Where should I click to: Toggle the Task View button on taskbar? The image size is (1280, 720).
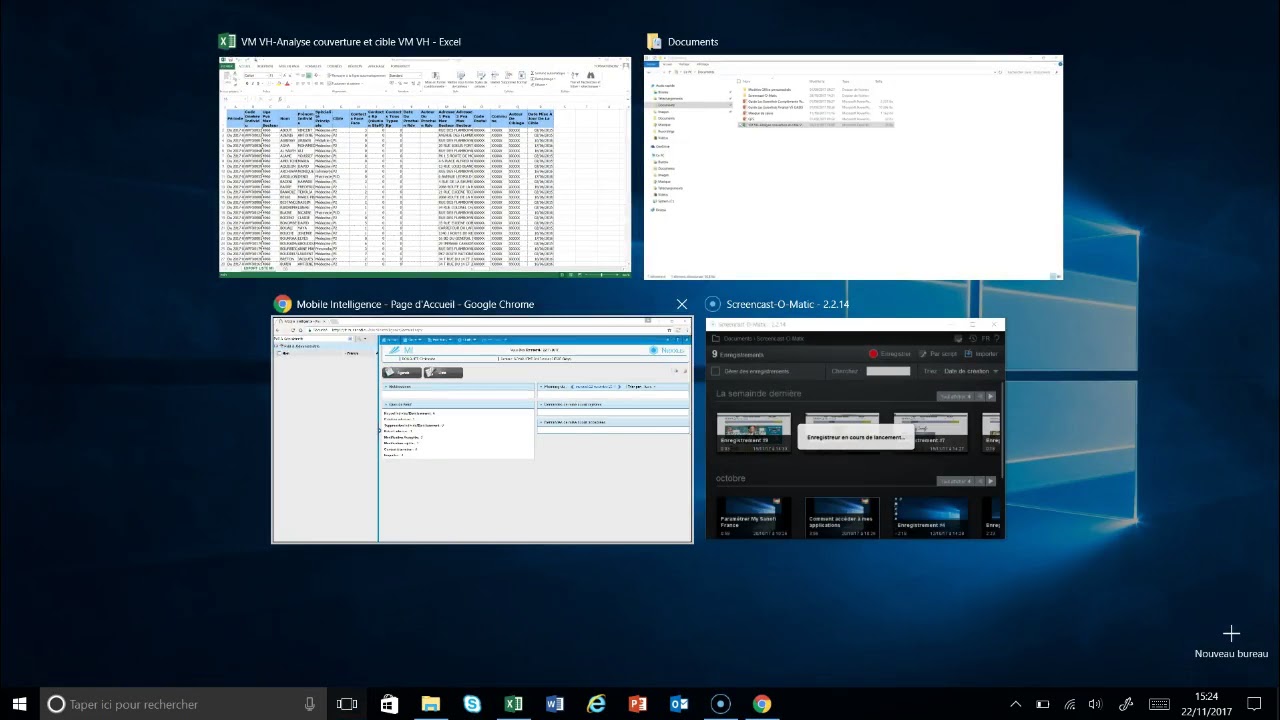[x=347, y=704]
